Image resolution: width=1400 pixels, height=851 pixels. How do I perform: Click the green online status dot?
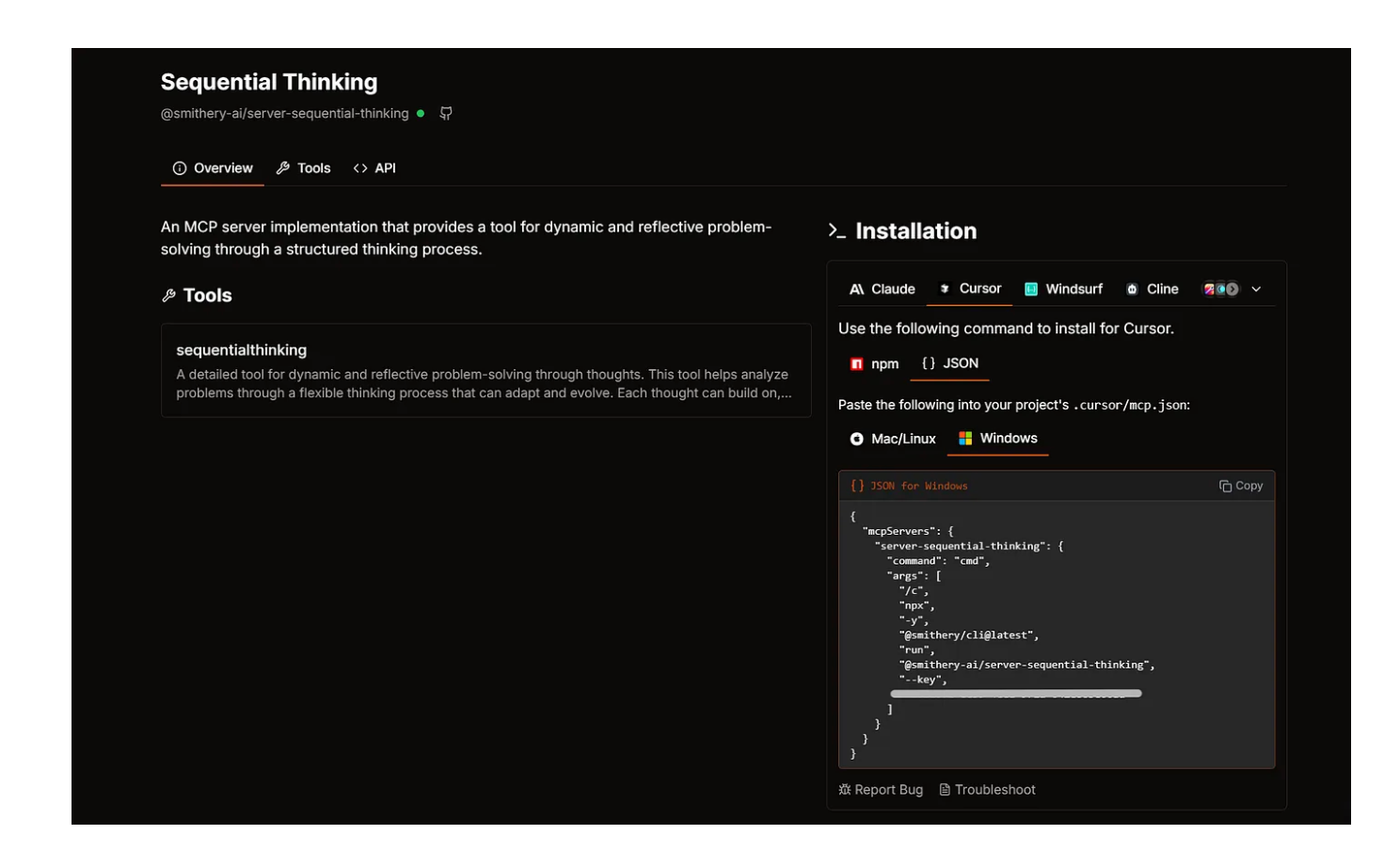click(x=421, y=113)
